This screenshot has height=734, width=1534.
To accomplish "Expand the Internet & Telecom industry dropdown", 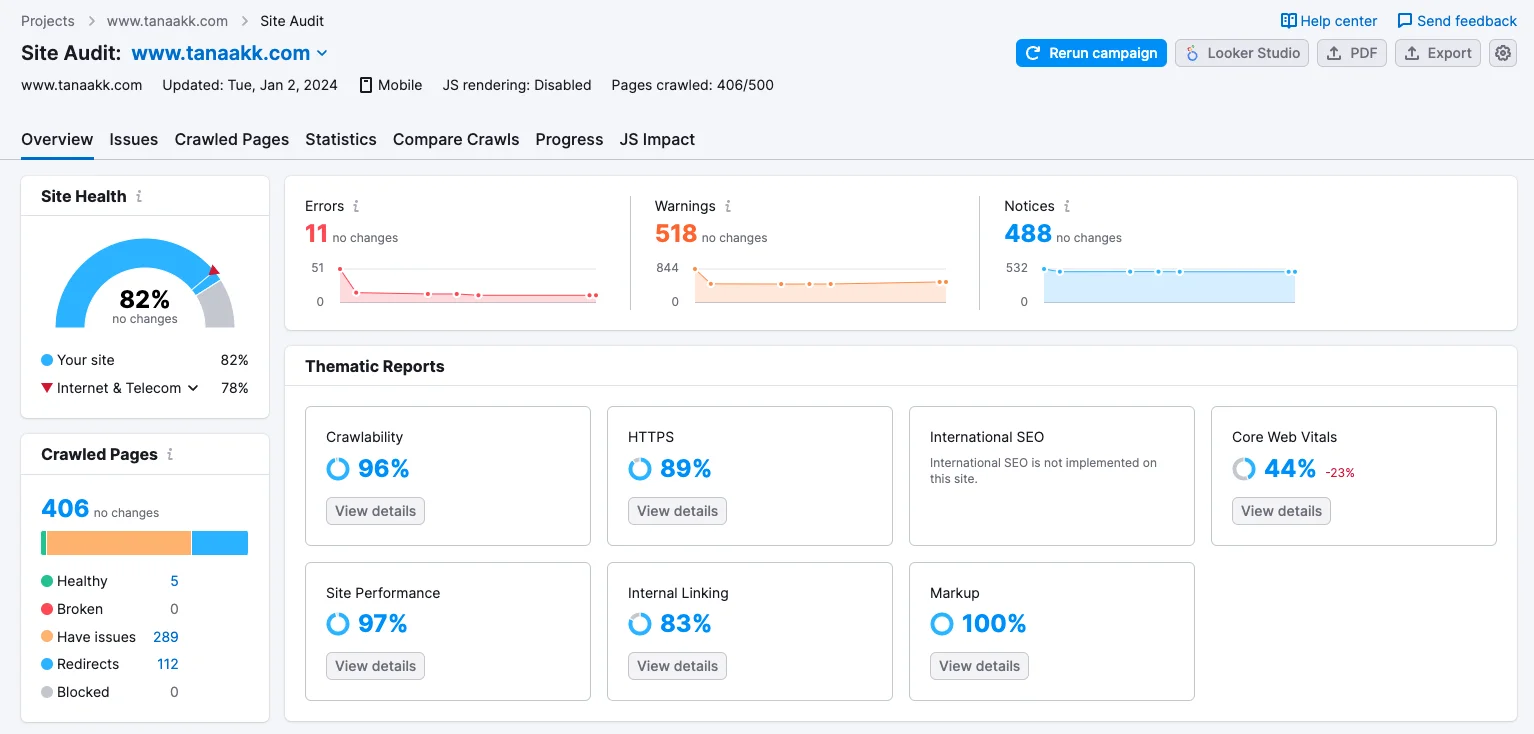I will (x=193, y=388).
